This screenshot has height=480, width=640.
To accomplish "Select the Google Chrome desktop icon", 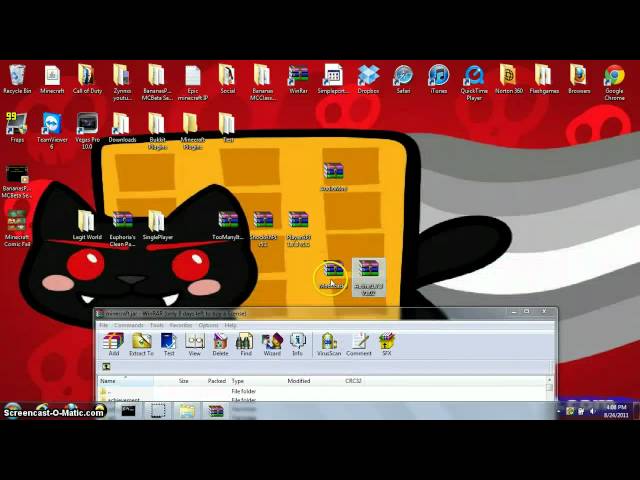I will click(x=614, y=83).
